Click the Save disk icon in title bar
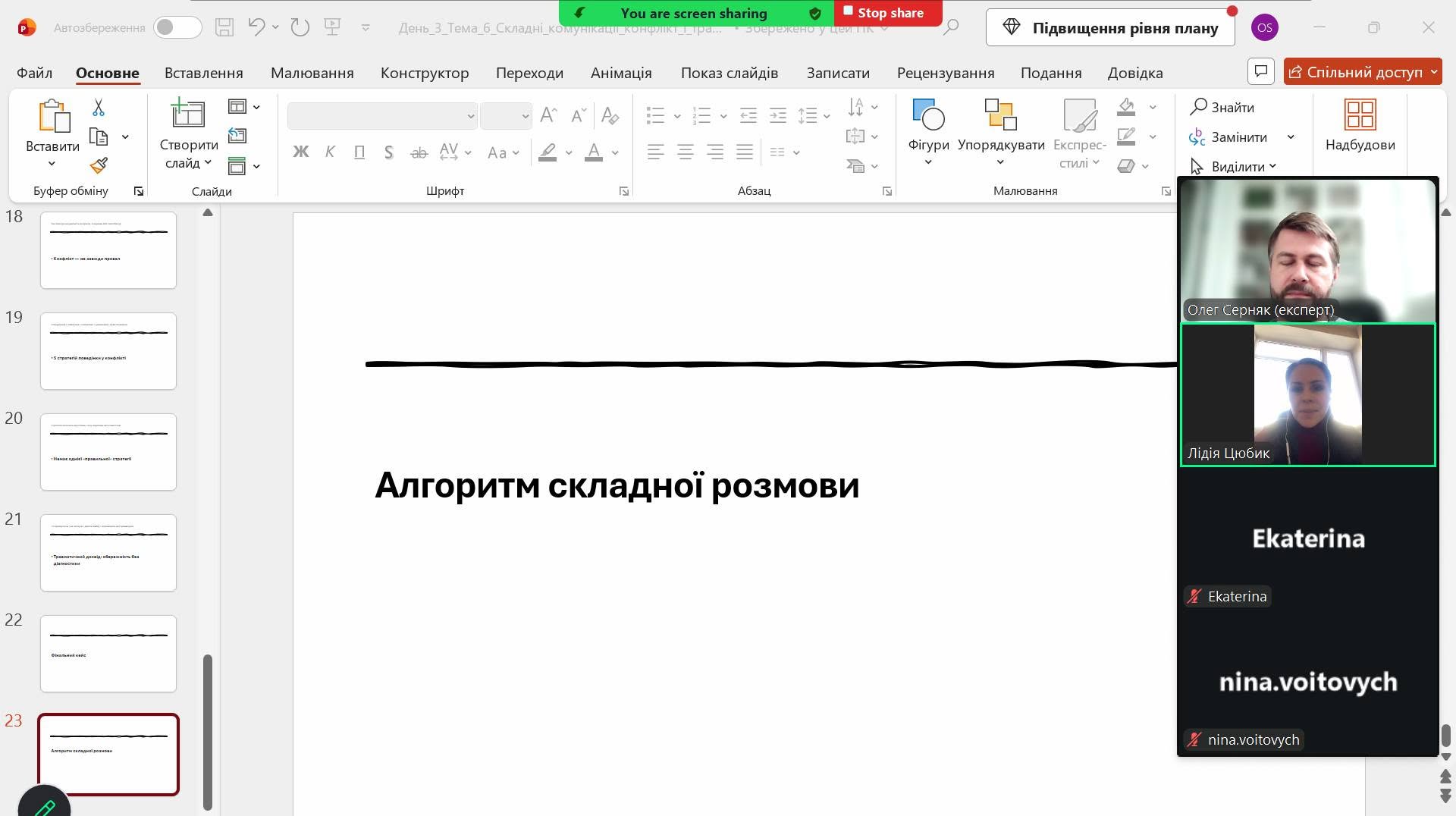This screenshot has height=816, width=1456. (x=224, y=28)
